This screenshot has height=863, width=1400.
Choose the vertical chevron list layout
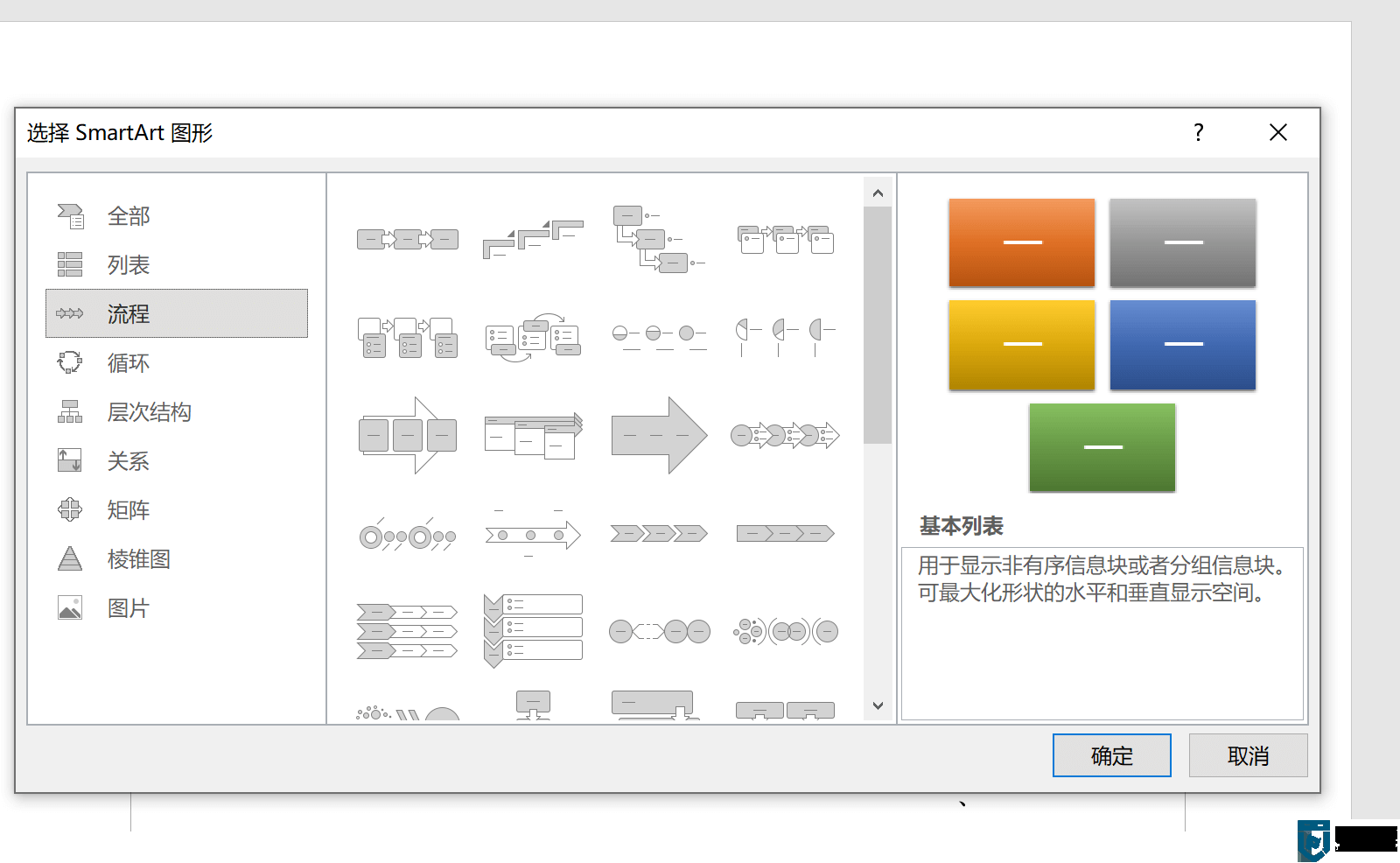point(533,631)
